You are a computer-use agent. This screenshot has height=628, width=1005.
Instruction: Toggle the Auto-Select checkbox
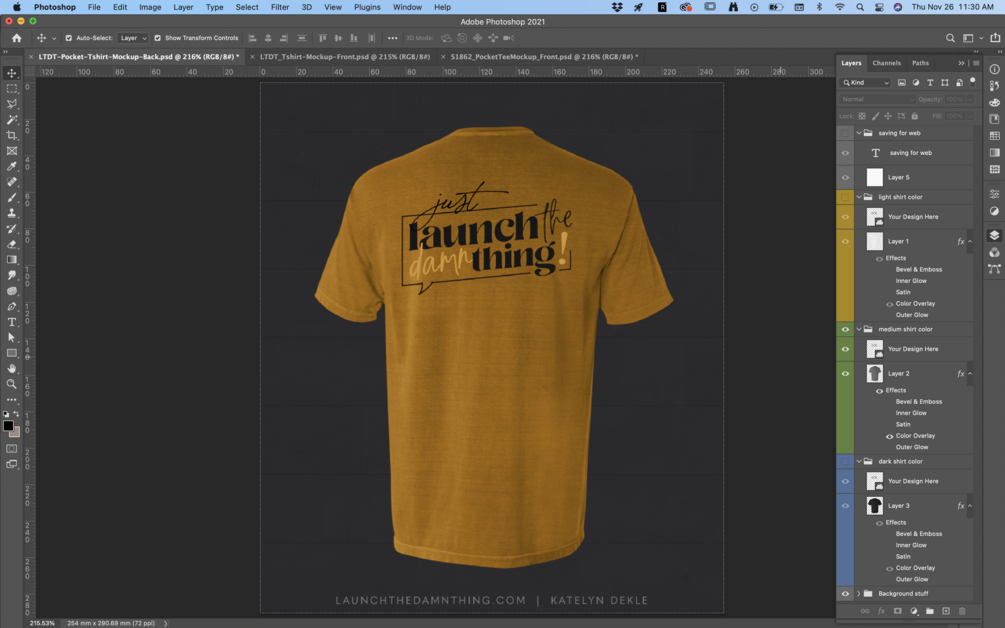pos(69,38)
